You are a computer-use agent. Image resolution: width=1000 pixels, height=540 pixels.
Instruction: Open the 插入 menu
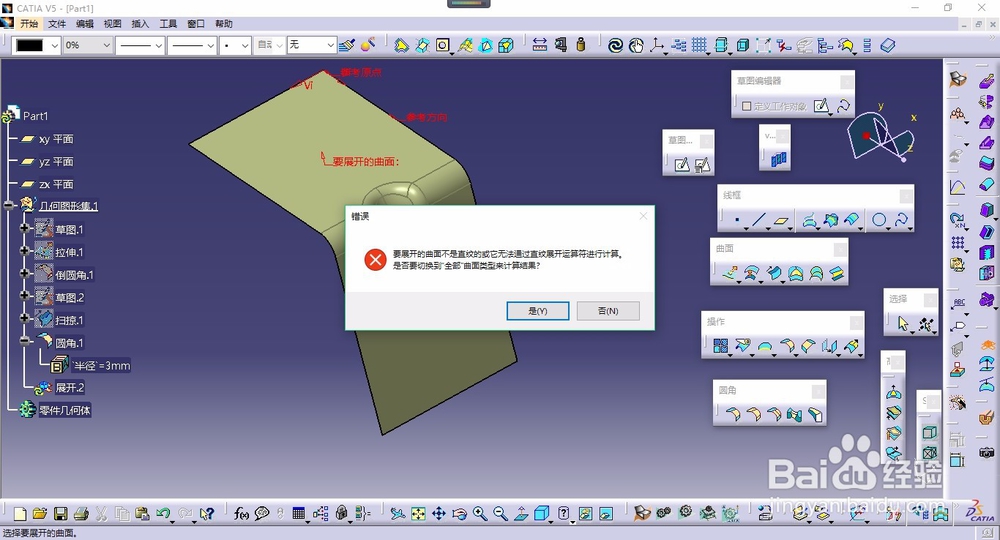(140, 24)
